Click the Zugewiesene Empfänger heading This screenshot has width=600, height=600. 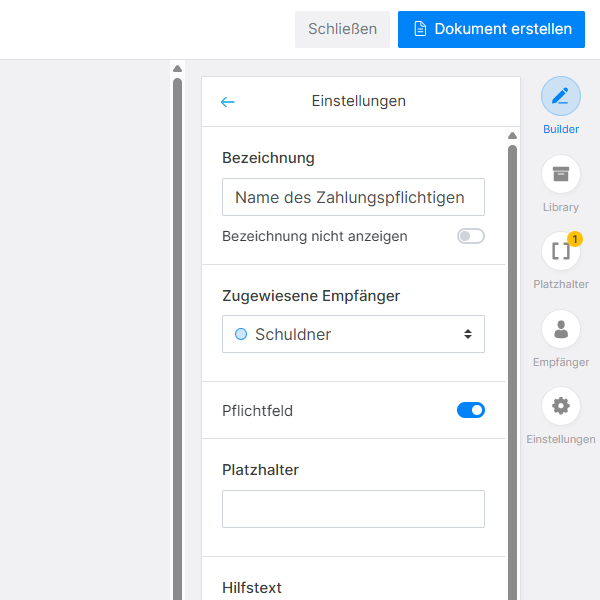pos(311,296)
